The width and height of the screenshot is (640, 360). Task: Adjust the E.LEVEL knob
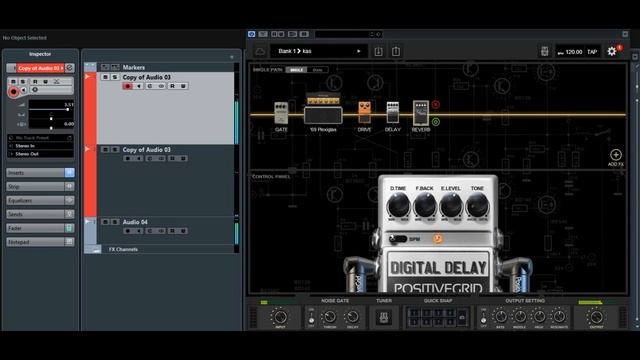(451, 205)
